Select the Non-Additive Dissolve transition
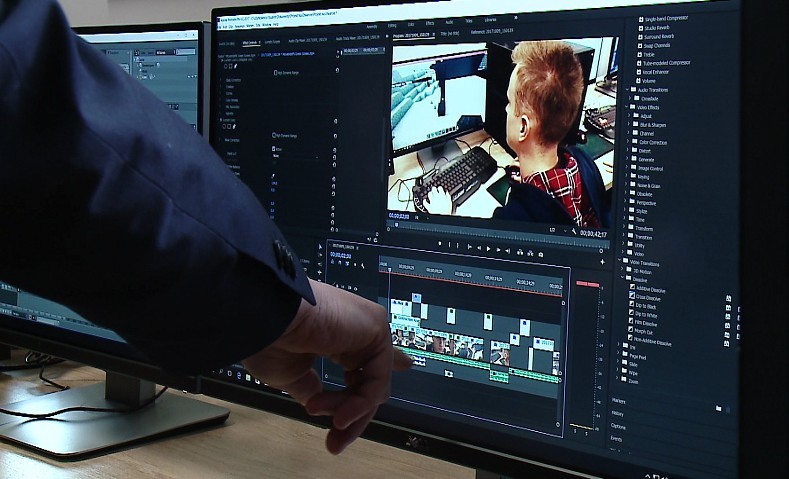Screen dimensions: 789x479 coord(649,341)
